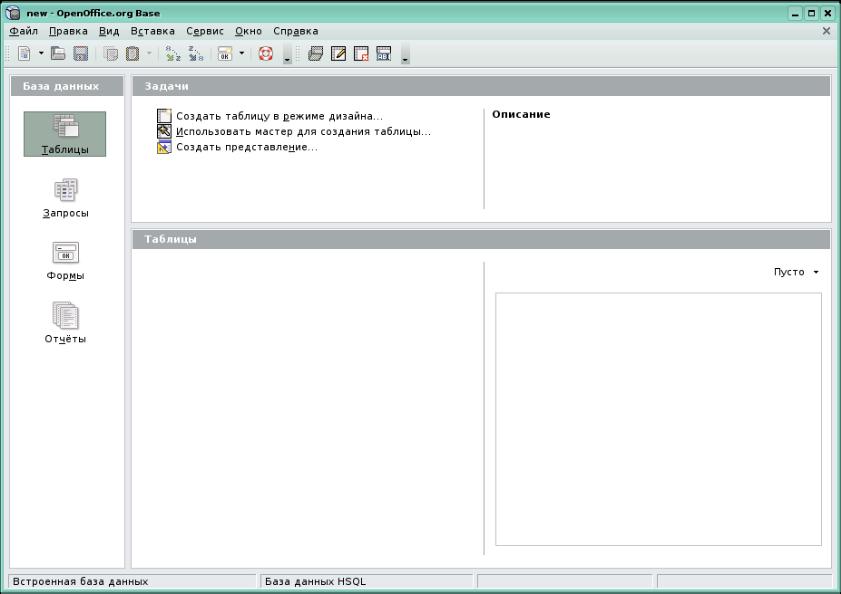Click the Edit table icon
841x594 pixels.
tap(338, 53)
